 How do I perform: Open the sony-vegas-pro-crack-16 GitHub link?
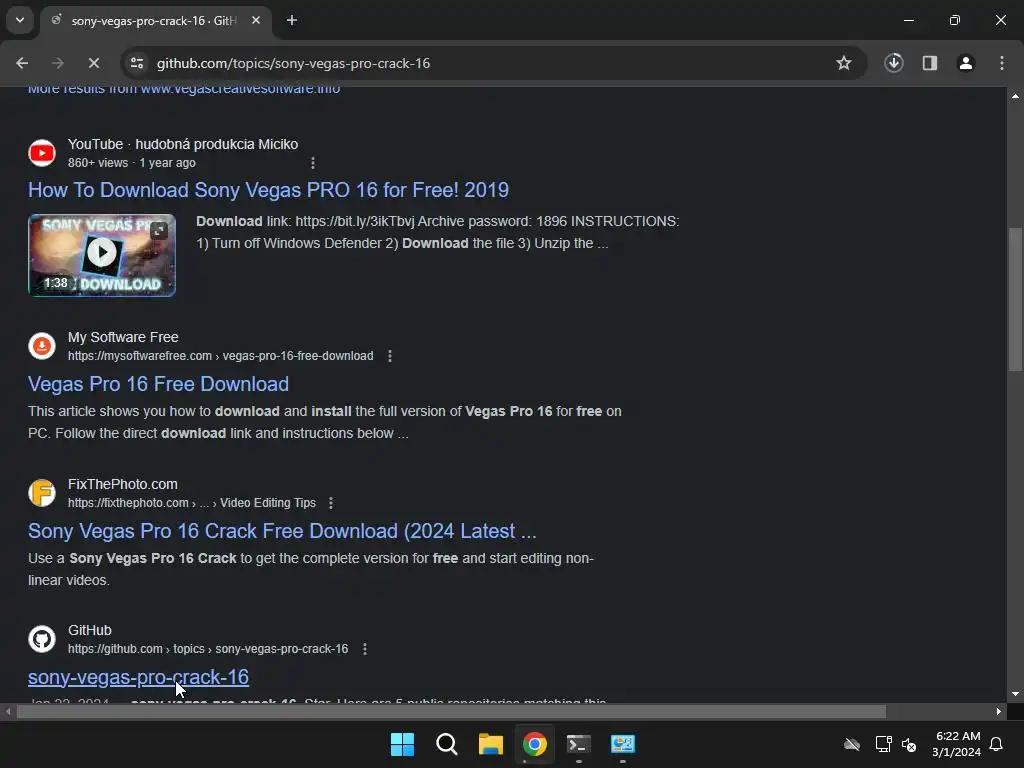click(138, 677)
